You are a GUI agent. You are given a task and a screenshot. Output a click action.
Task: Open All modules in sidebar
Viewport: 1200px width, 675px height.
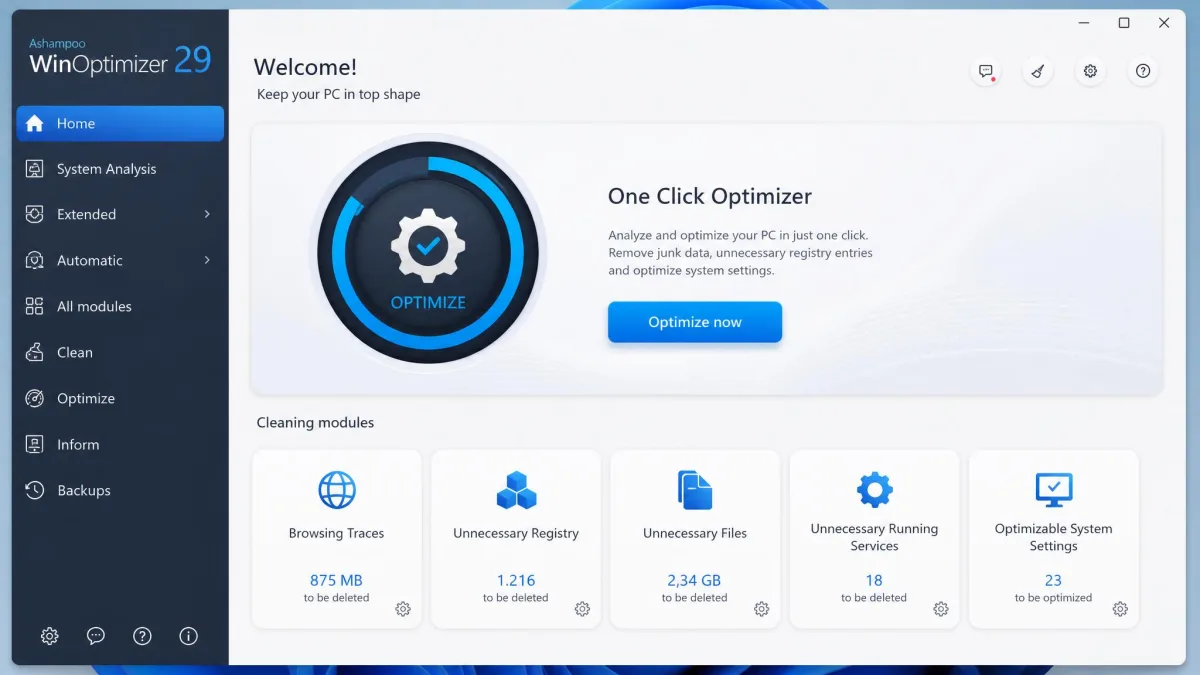[x=120, y=306]
